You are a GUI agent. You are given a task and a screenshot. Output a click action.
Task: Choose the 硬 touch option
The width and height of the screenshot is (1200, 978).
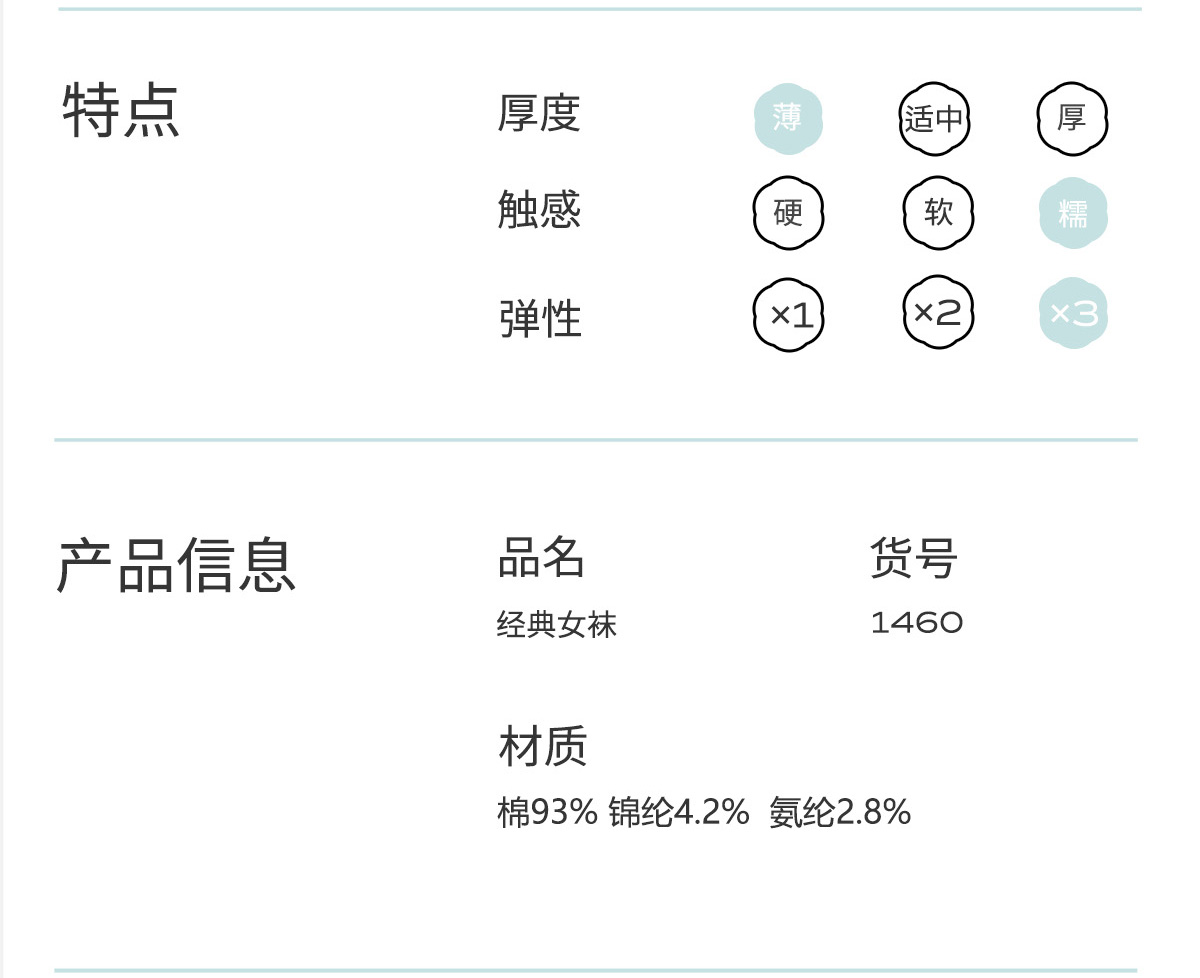coord(788,213)
